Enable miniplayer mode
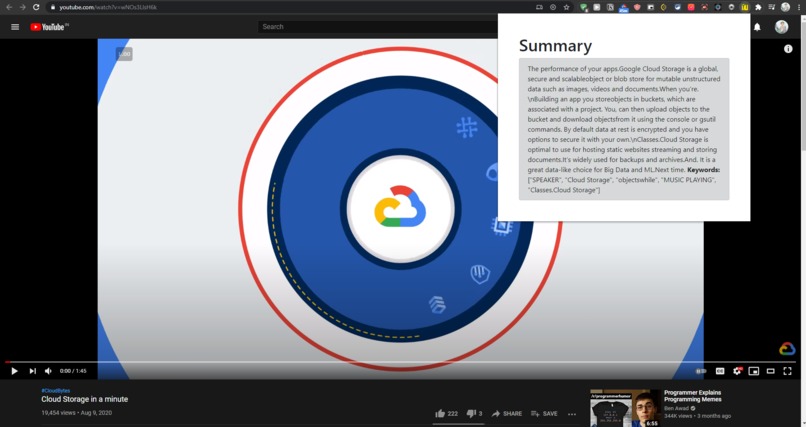The height and width of the screenshot is (427, 806). tap(754, 371)
